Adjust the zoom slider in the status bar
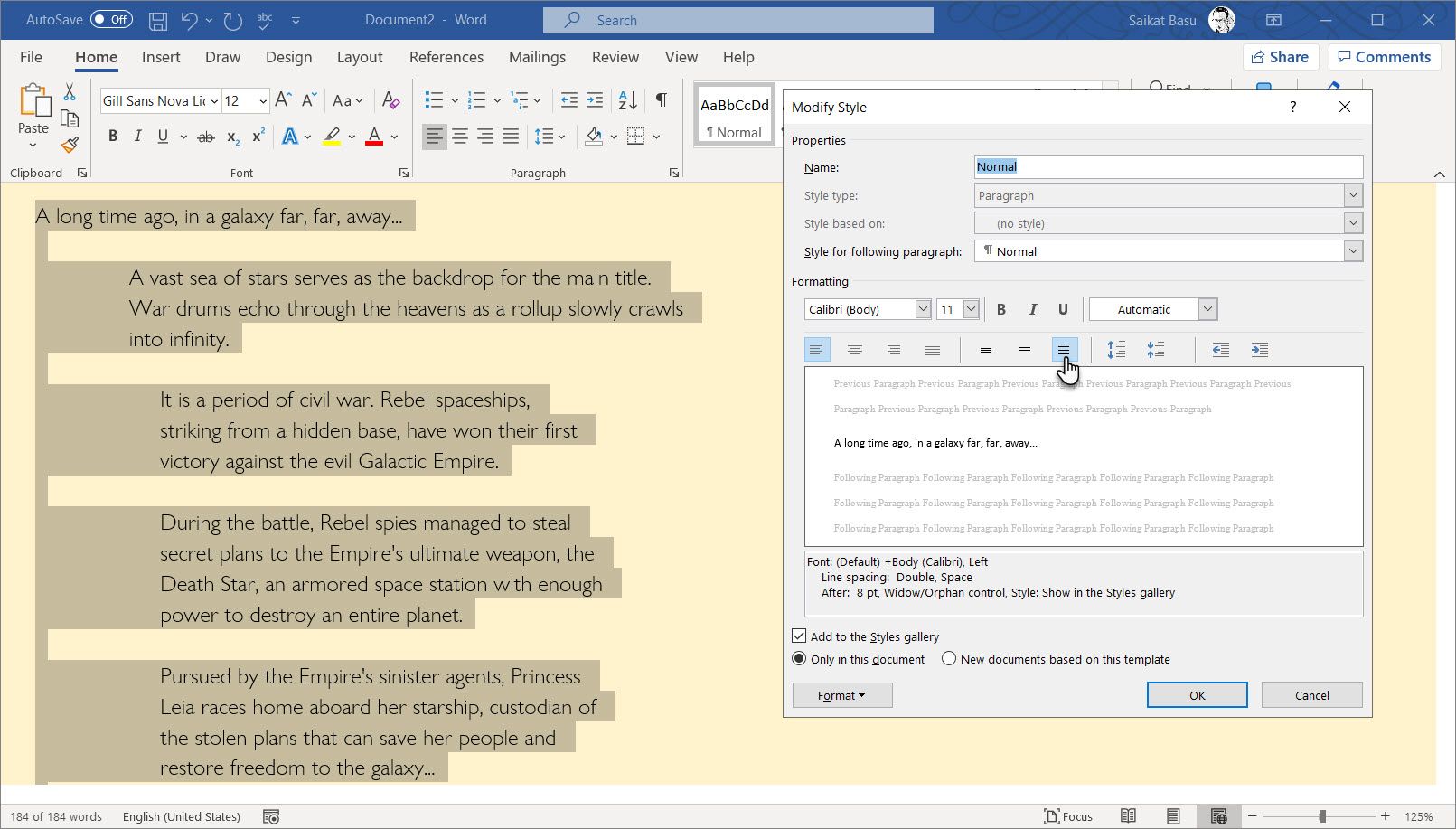Viewport: 1456px width, 829px height. [1322, 815]
